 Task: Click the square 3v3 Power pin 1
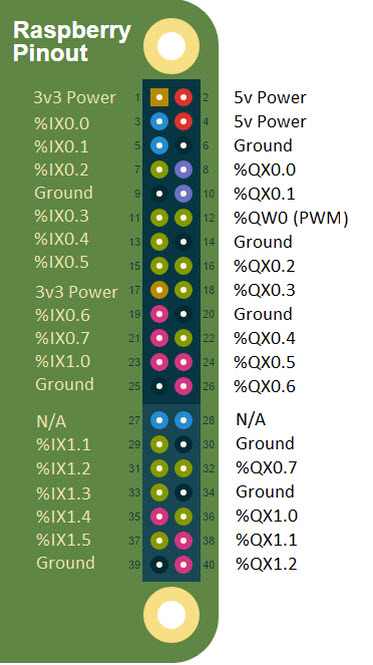point(159,98)
